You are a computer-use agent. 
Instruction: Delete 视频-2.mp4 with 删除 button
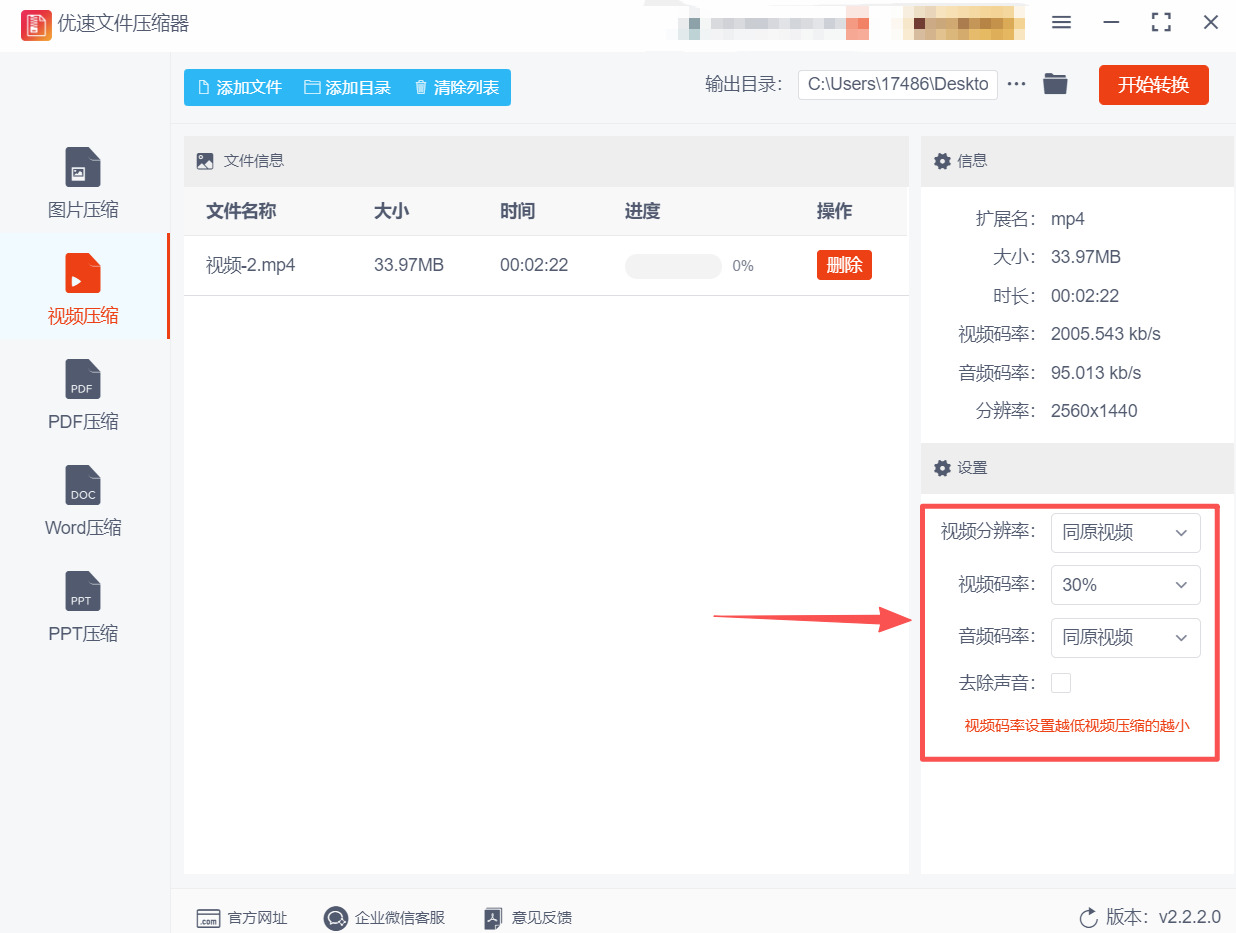point(844,265)
